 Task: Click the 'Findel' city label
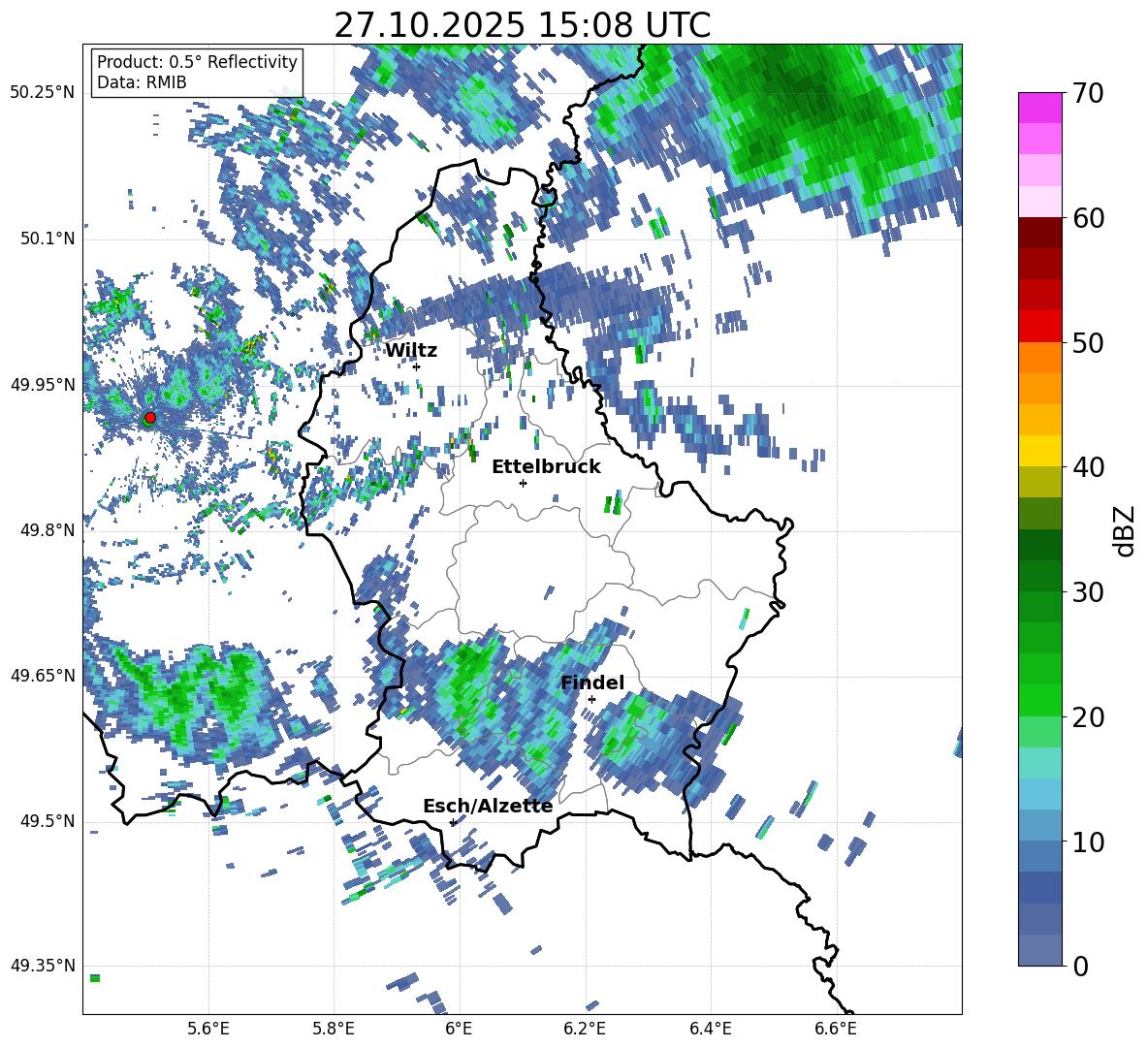592,683
